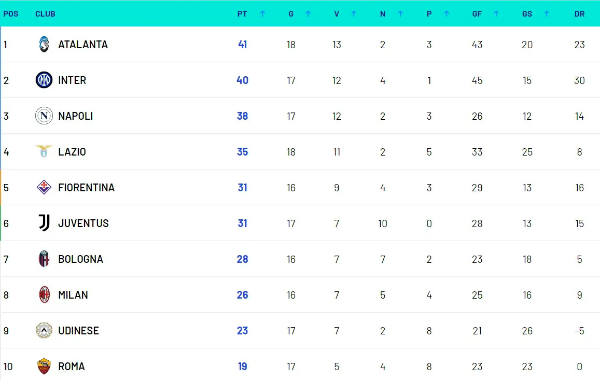Sort table by PT arrow
Screen dimensions: 600x380
[262, 14]
